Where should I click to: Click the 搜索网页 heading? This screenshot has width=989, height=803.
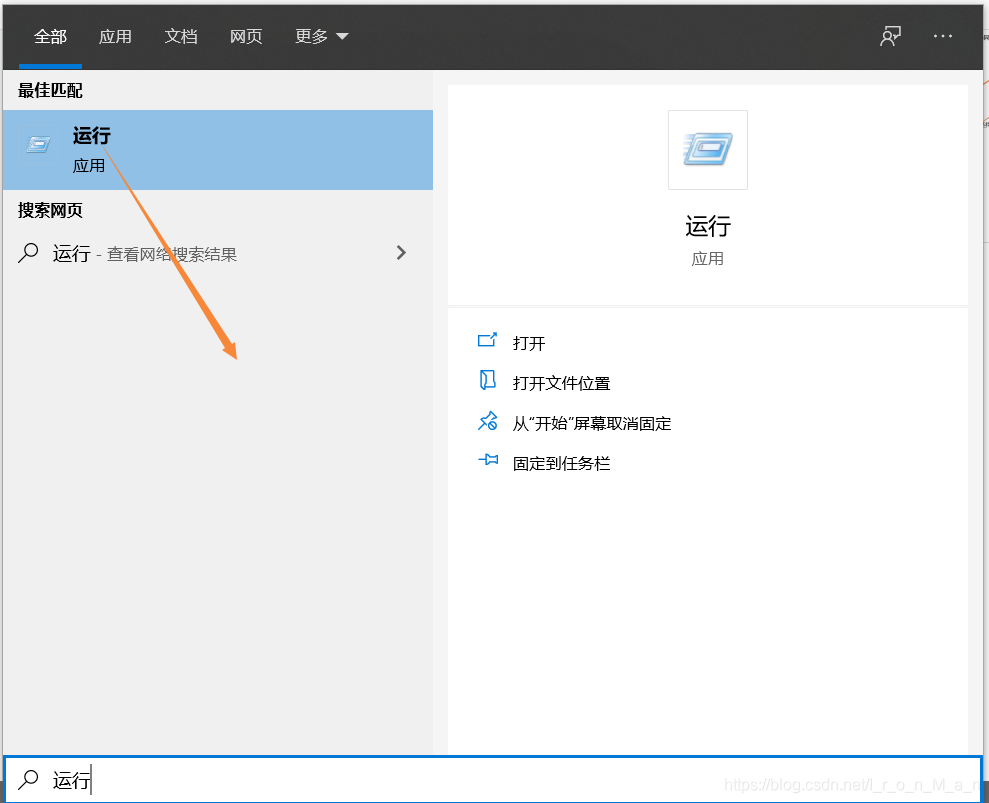50,211
